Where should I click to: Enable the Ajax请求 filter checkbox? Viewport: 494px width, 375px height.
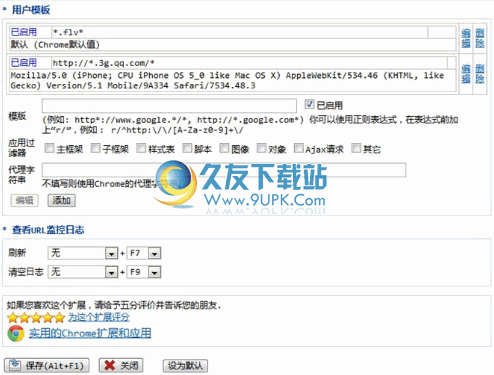299,148
